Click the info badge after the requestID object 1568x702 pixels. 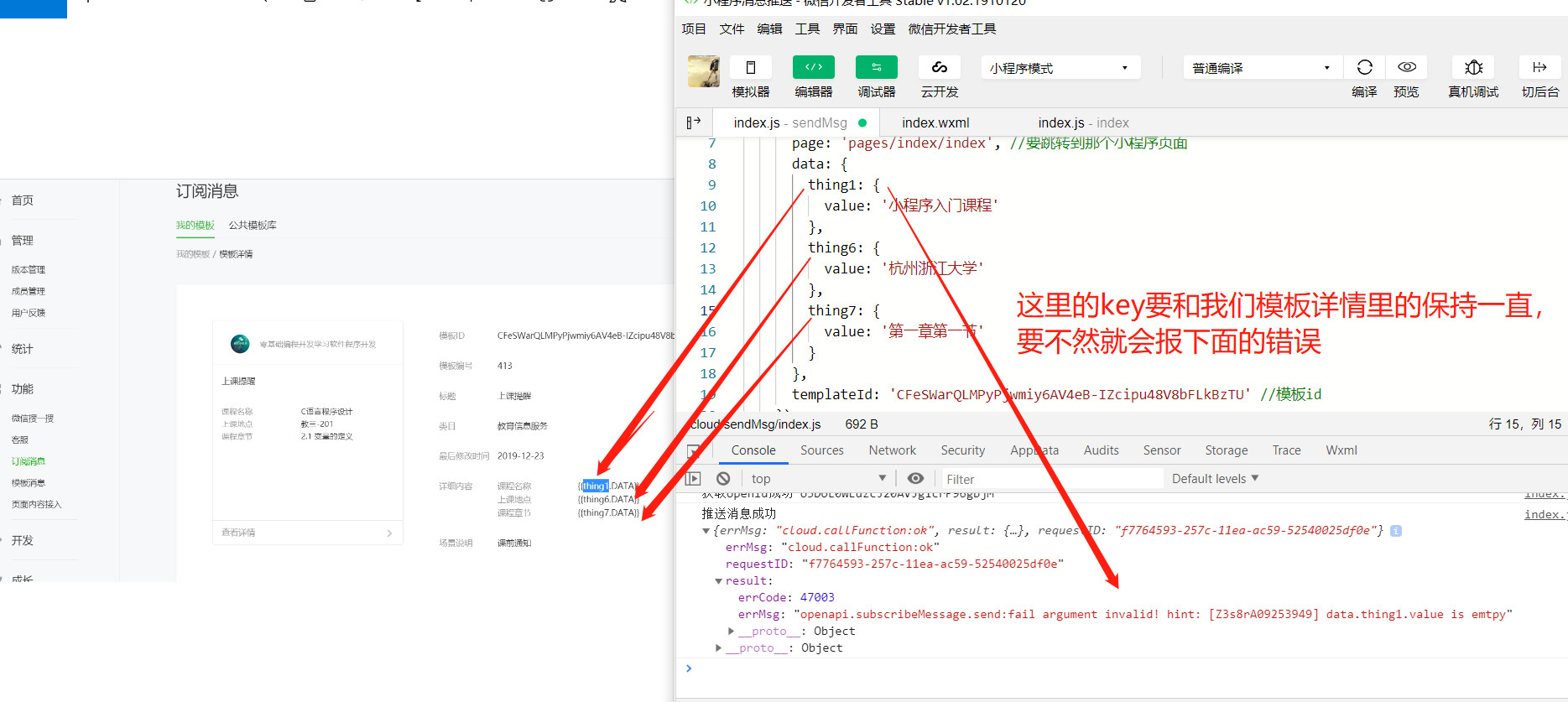pyautogui.click(x=1396, y=531)
